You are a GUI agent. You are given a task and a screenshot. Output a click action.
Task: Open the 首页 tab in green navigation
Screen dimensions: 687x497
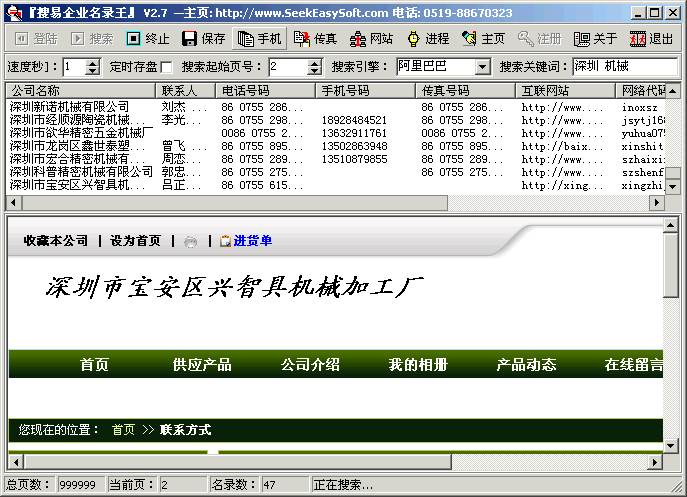(94, 365)
